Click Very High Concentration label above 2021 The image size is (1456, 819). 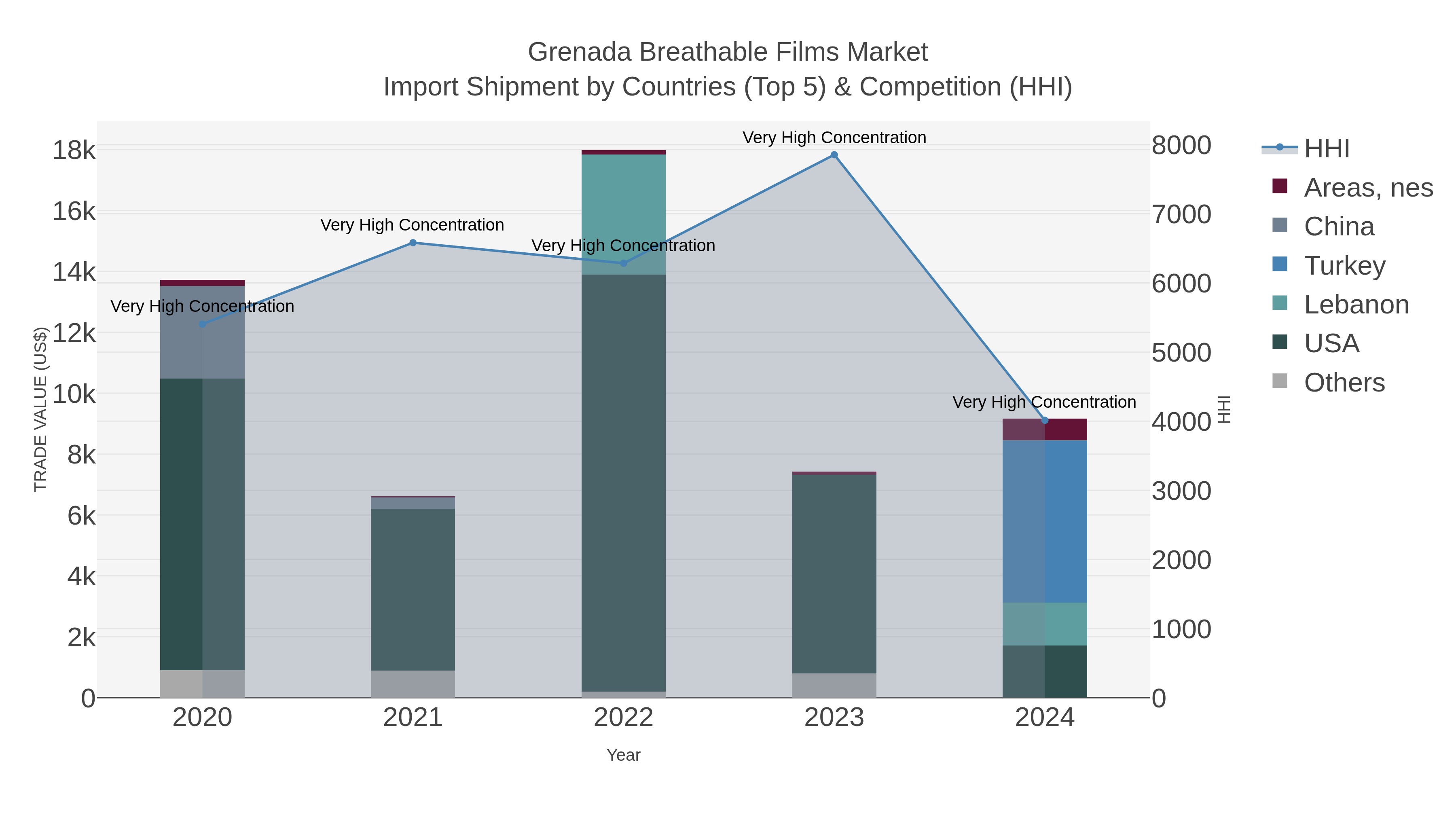click(412, 225)
